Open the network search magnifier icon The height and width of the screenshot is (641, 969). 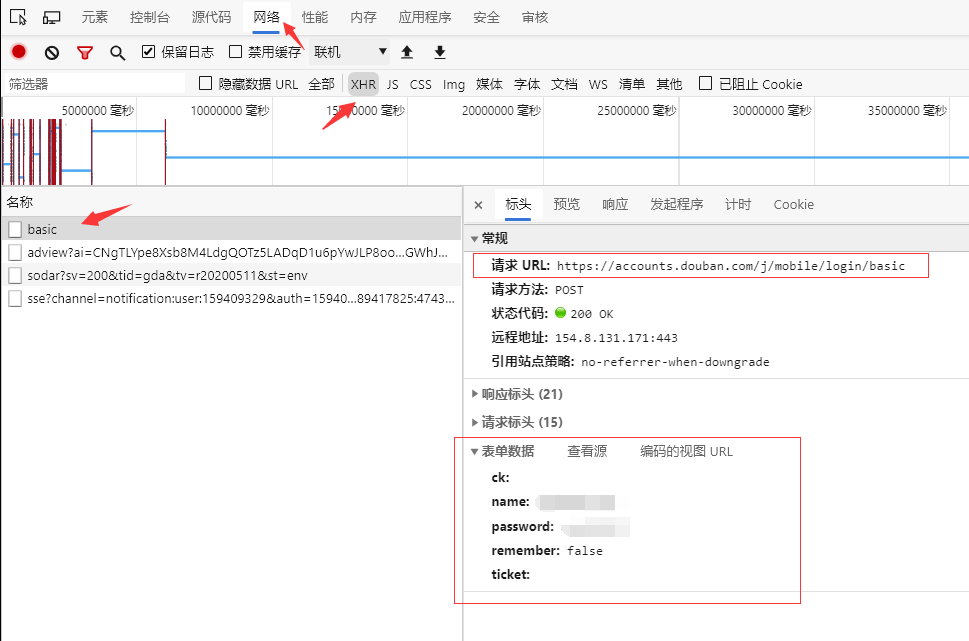point(117,53)
